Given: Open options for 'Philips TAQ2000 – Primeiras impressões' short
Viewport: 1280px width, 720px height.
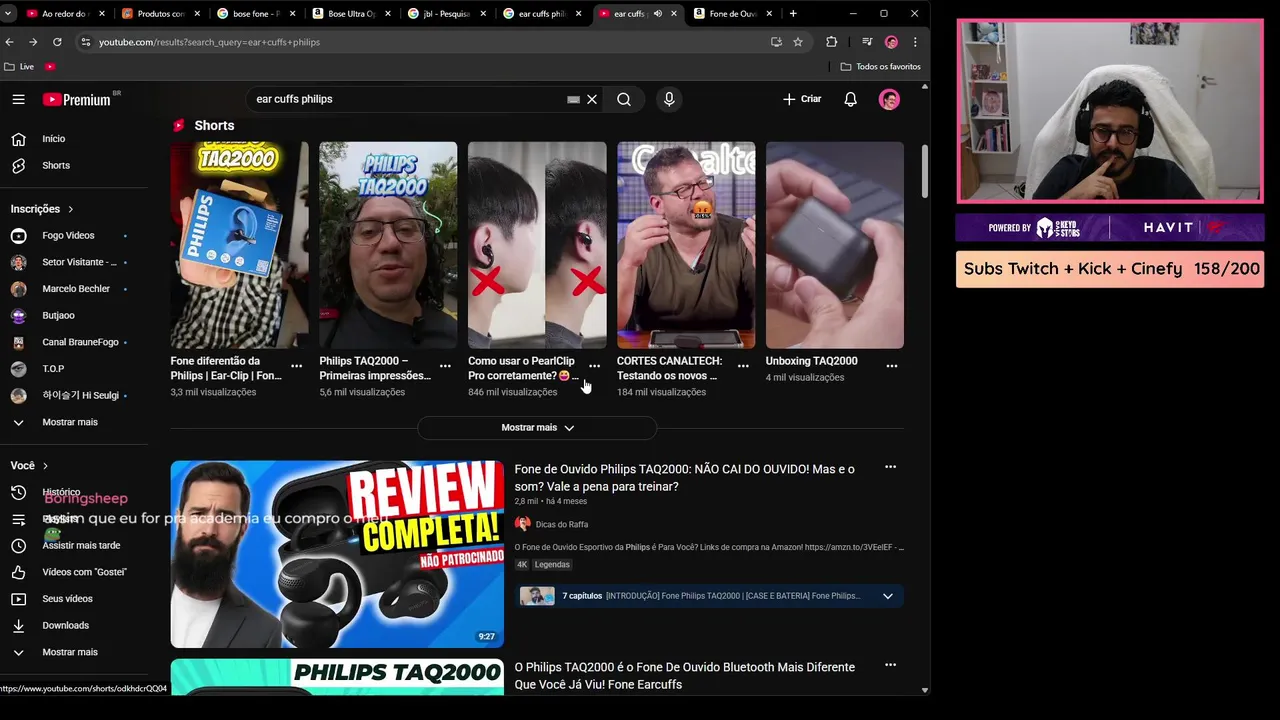Looking at the screenshot, I should click(445, 366).
